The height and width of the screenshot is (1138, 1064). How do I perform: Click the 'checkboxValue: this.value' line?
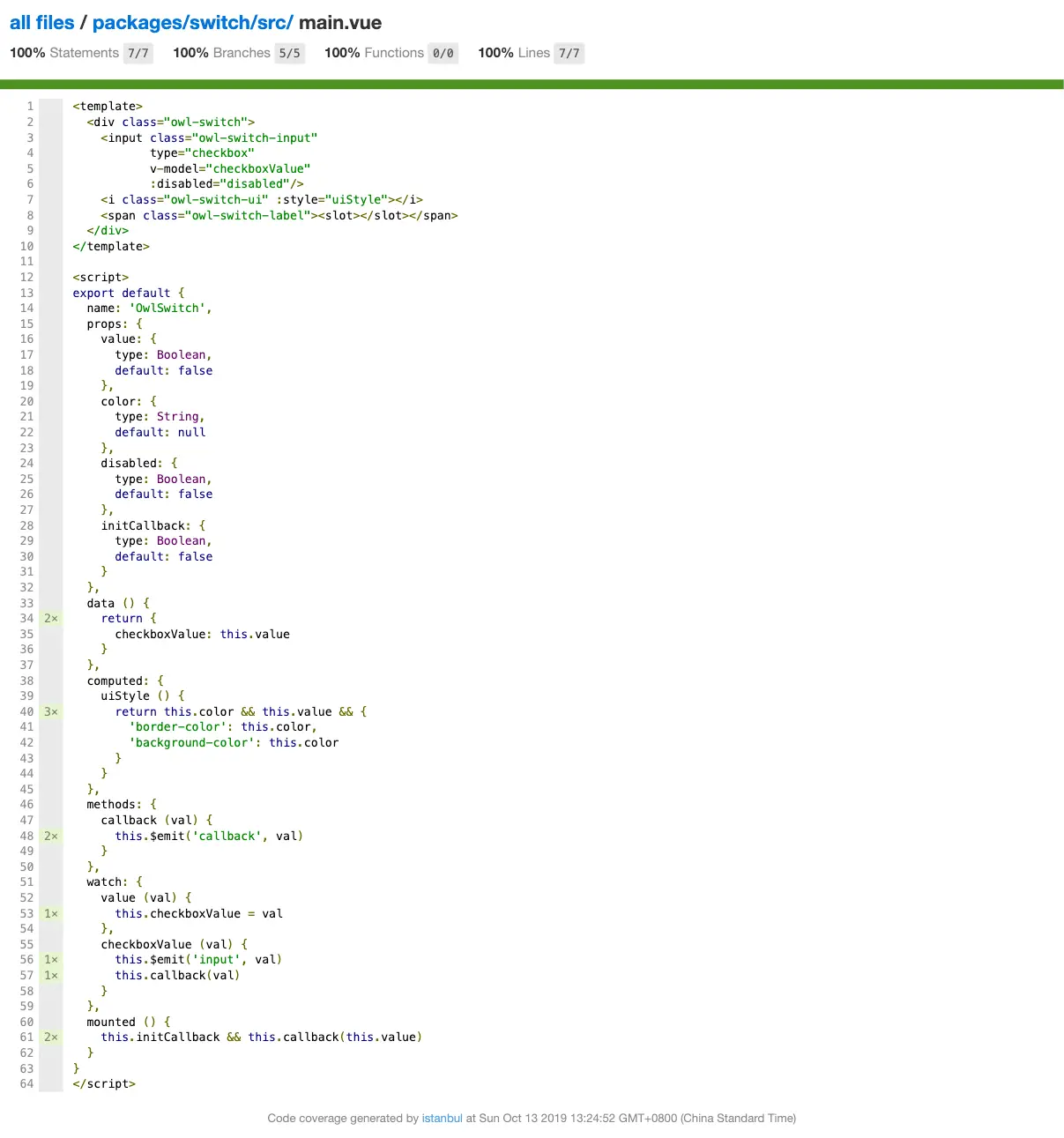(x=202, y=634)
